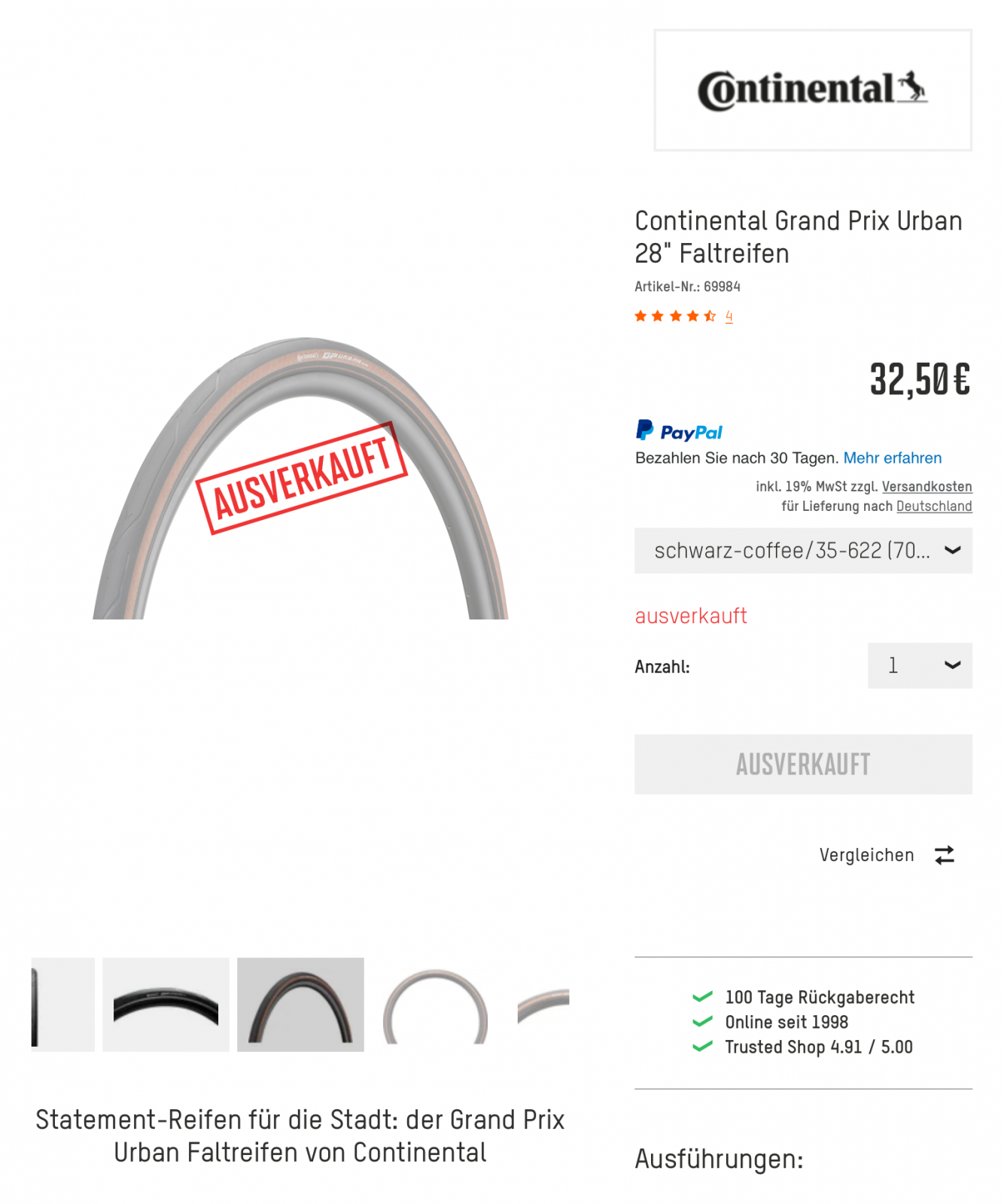Select the partially visible leftmost thumbnail
This screenshot has height=1204, width=1004.
[x=63, y=1005]
